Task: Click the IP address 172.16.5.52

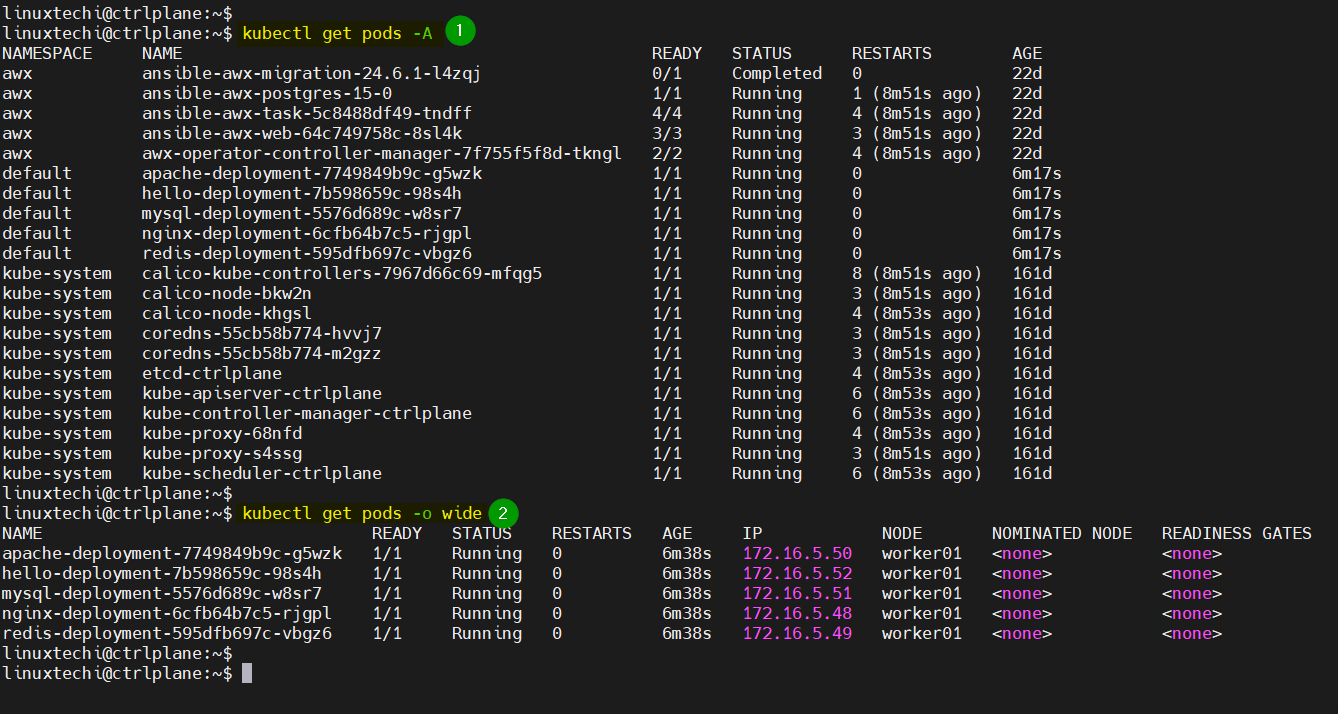Action: [797, 574]
